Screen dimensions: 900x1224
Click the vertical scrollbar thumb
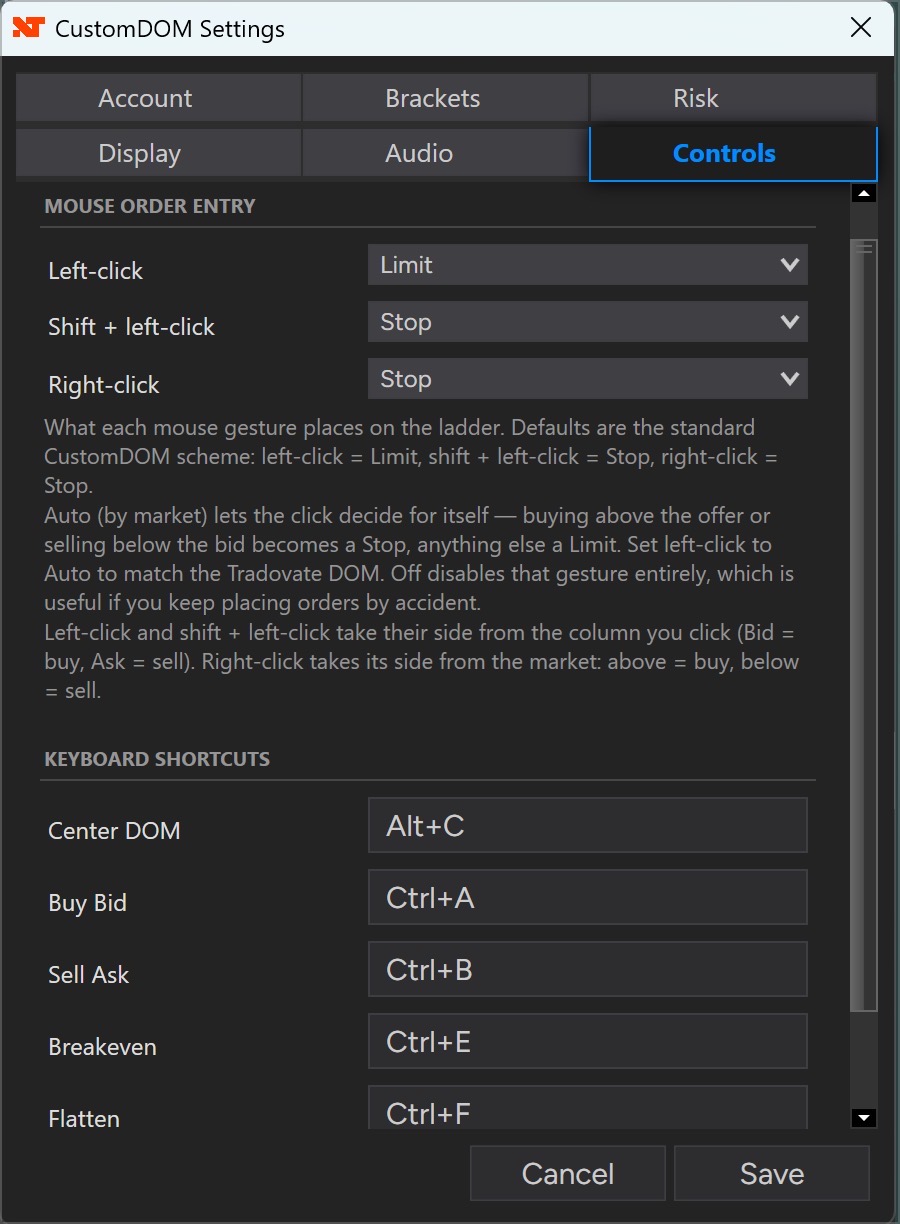864,625
